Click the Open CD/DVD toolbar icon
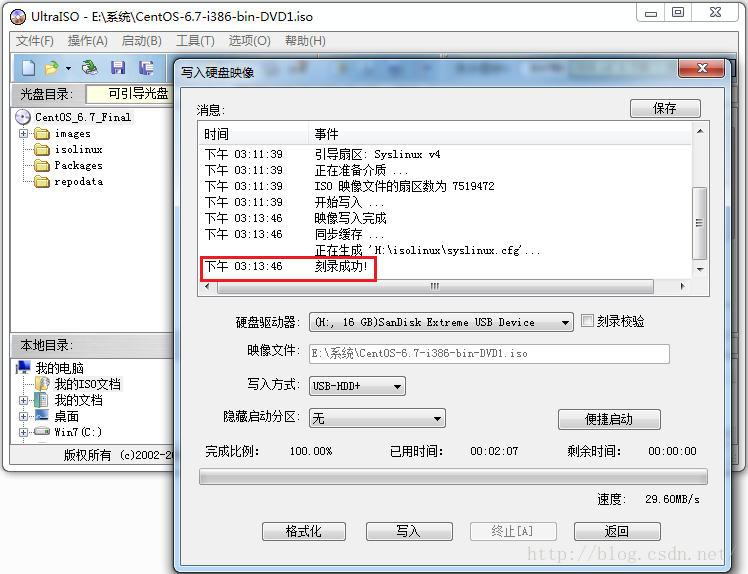 (89, 68)
